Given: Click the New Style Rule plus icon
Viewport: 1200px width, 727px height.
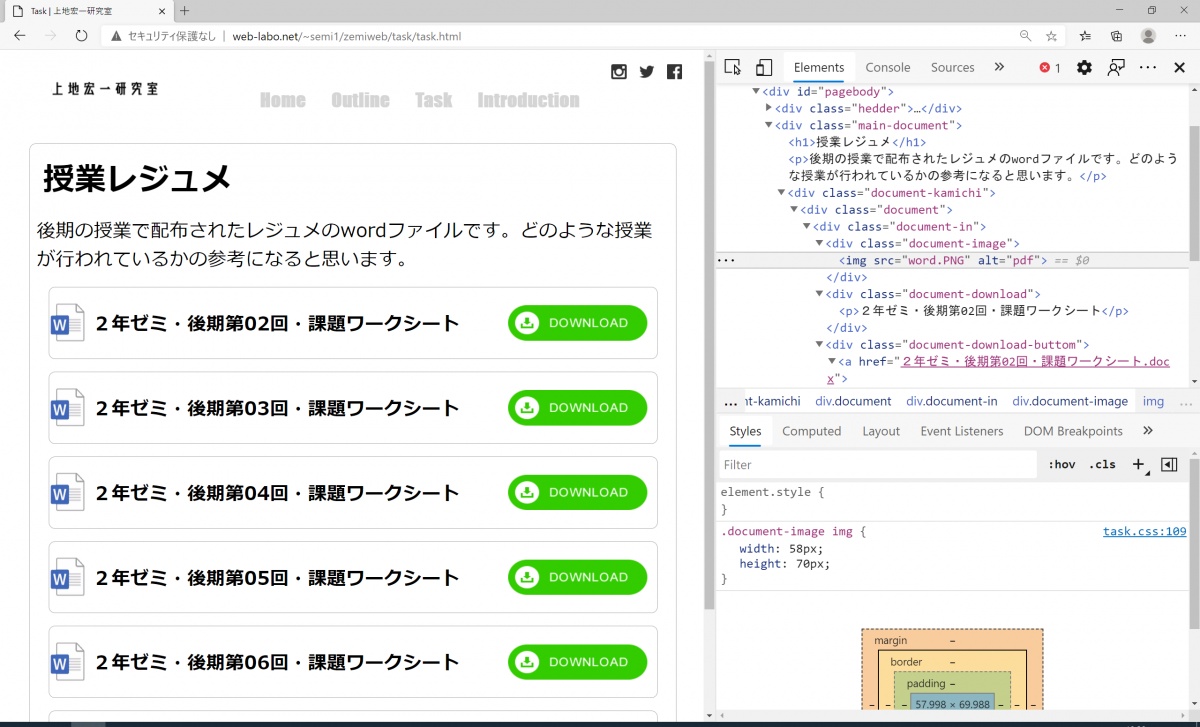Looking at the screenshot, I should [1138, 464].
